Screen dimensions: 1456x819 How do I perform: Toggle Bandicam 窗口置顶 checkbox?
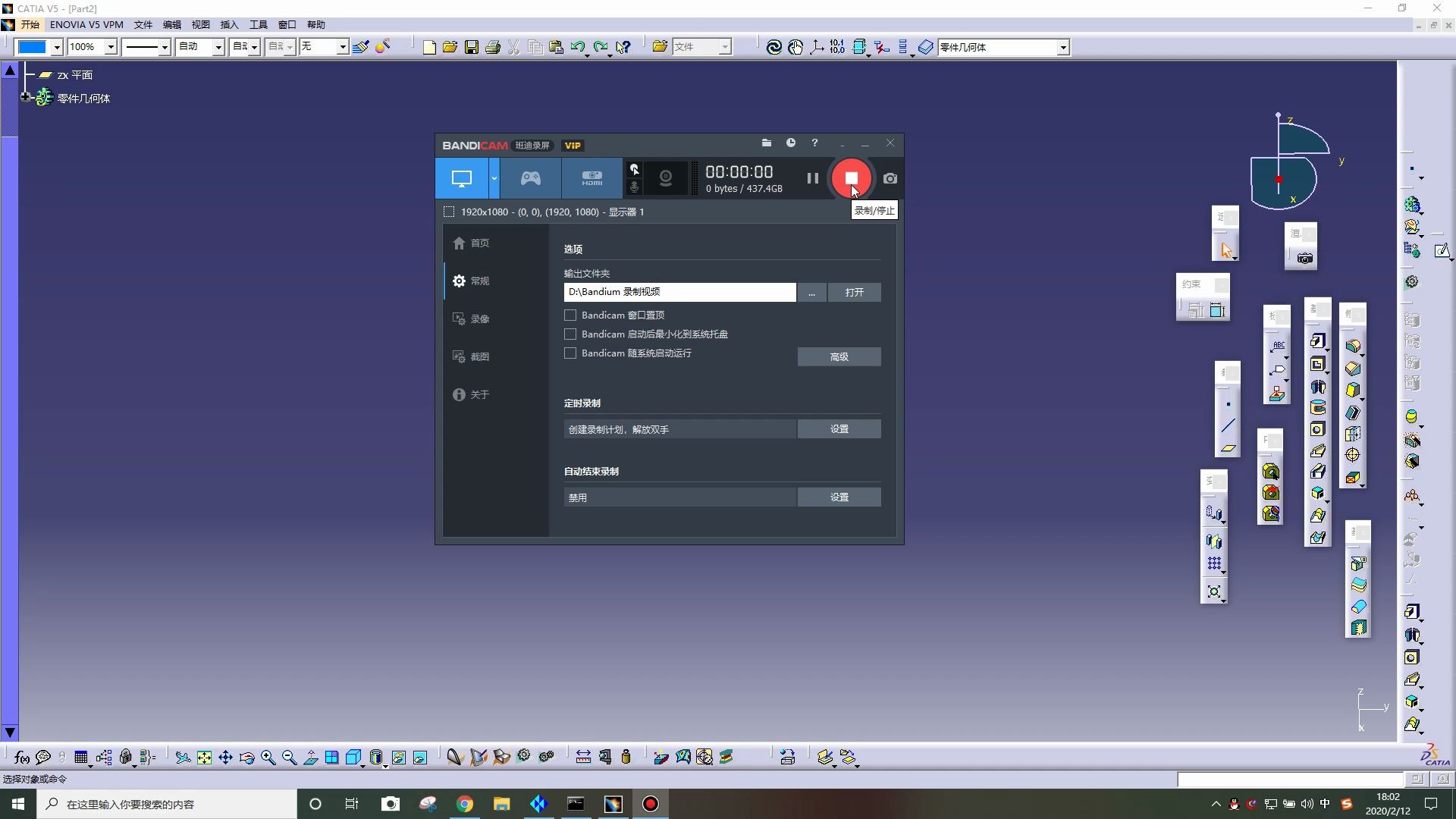(x=570, y=315)
